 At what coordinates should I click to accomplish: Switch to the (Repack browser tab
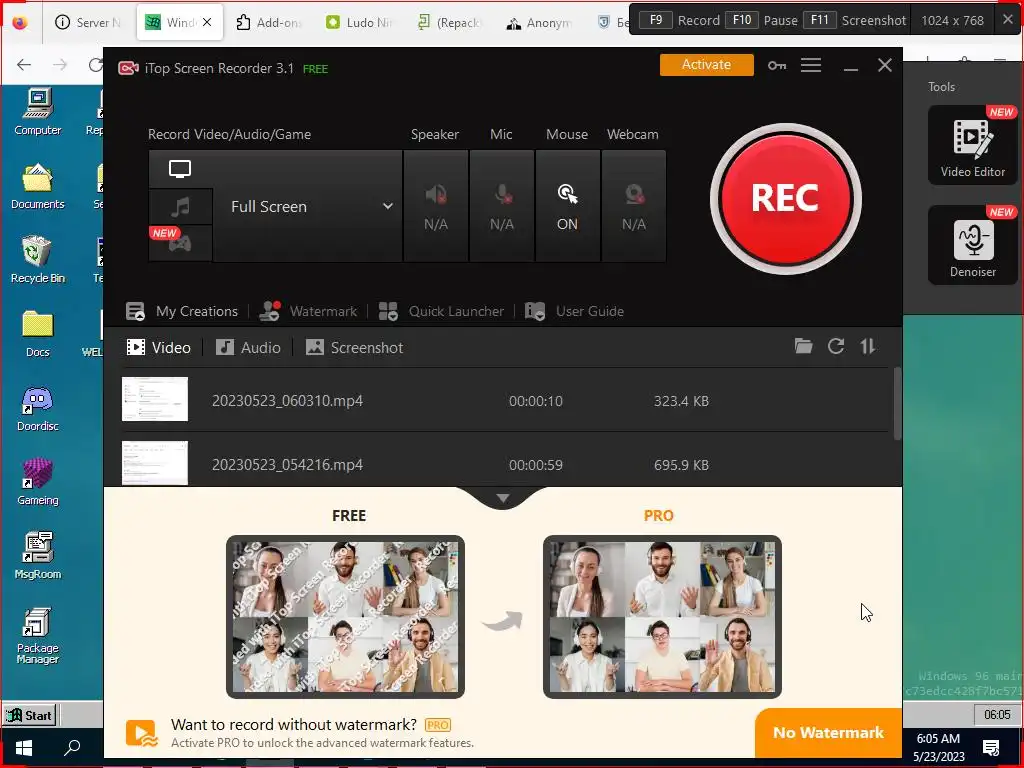click(450, 22)
